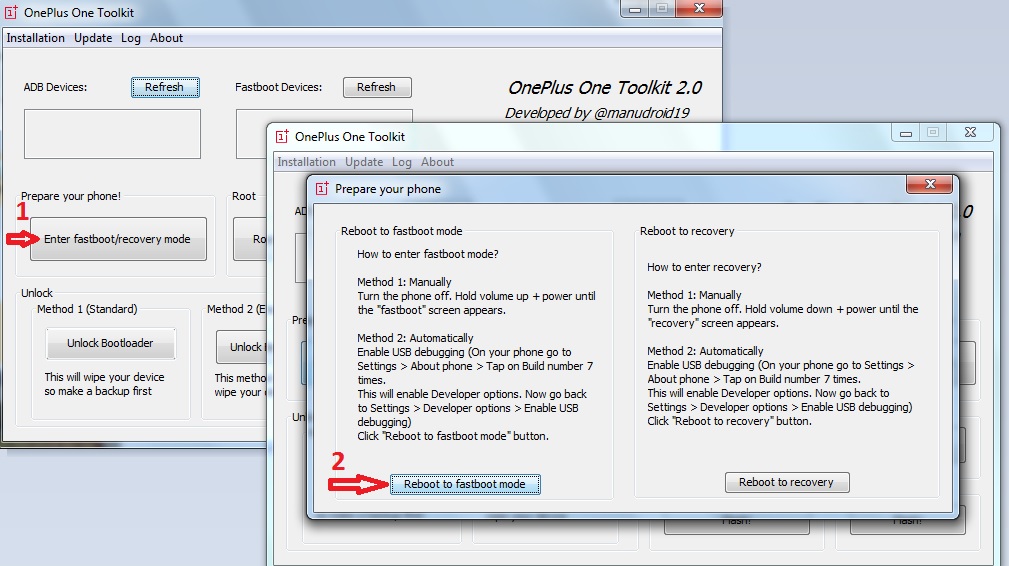
Task: Click the ADB Devices list box
Action: point(112,134)
